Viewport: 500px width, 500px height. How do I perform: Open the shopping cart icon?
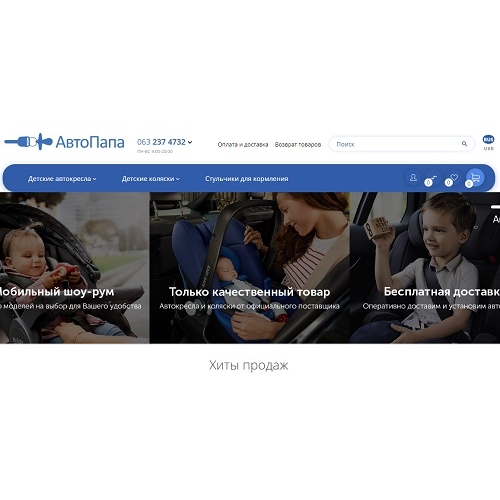point(475,178)
